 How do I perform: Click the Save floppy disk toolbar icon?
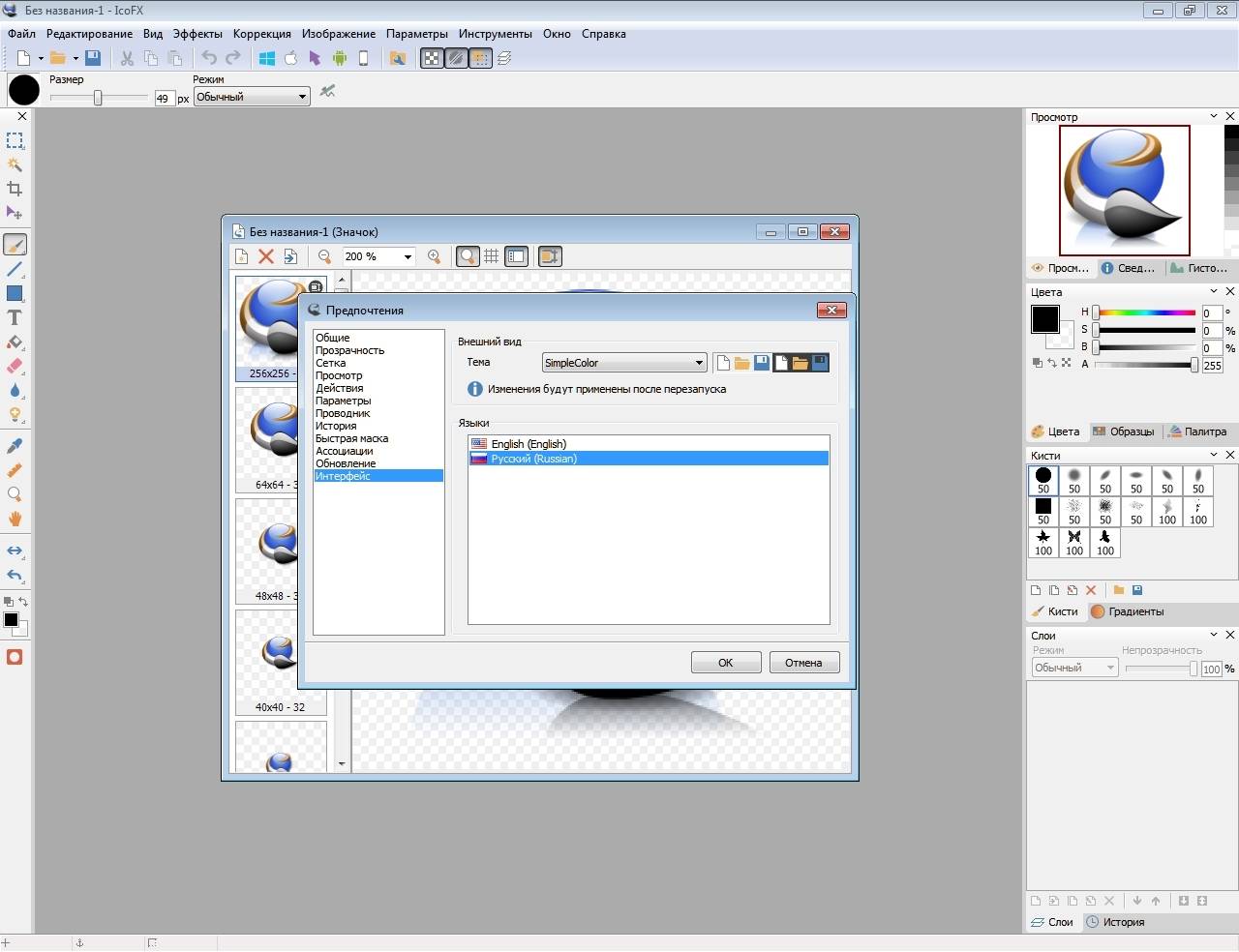(93, 58)
